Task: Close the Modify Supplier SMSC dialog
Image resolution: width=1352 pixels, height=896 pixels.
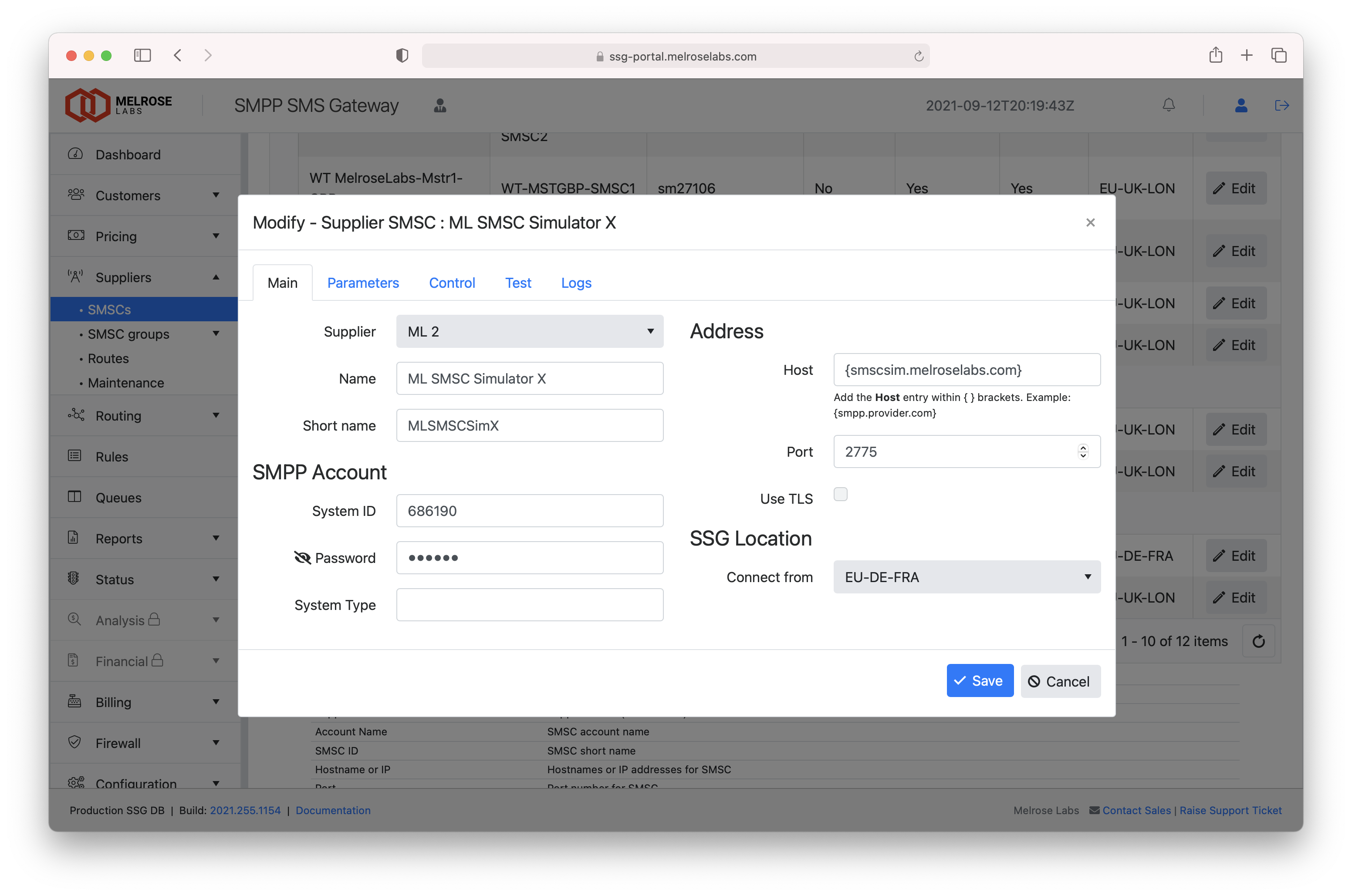Action: 1090,222
